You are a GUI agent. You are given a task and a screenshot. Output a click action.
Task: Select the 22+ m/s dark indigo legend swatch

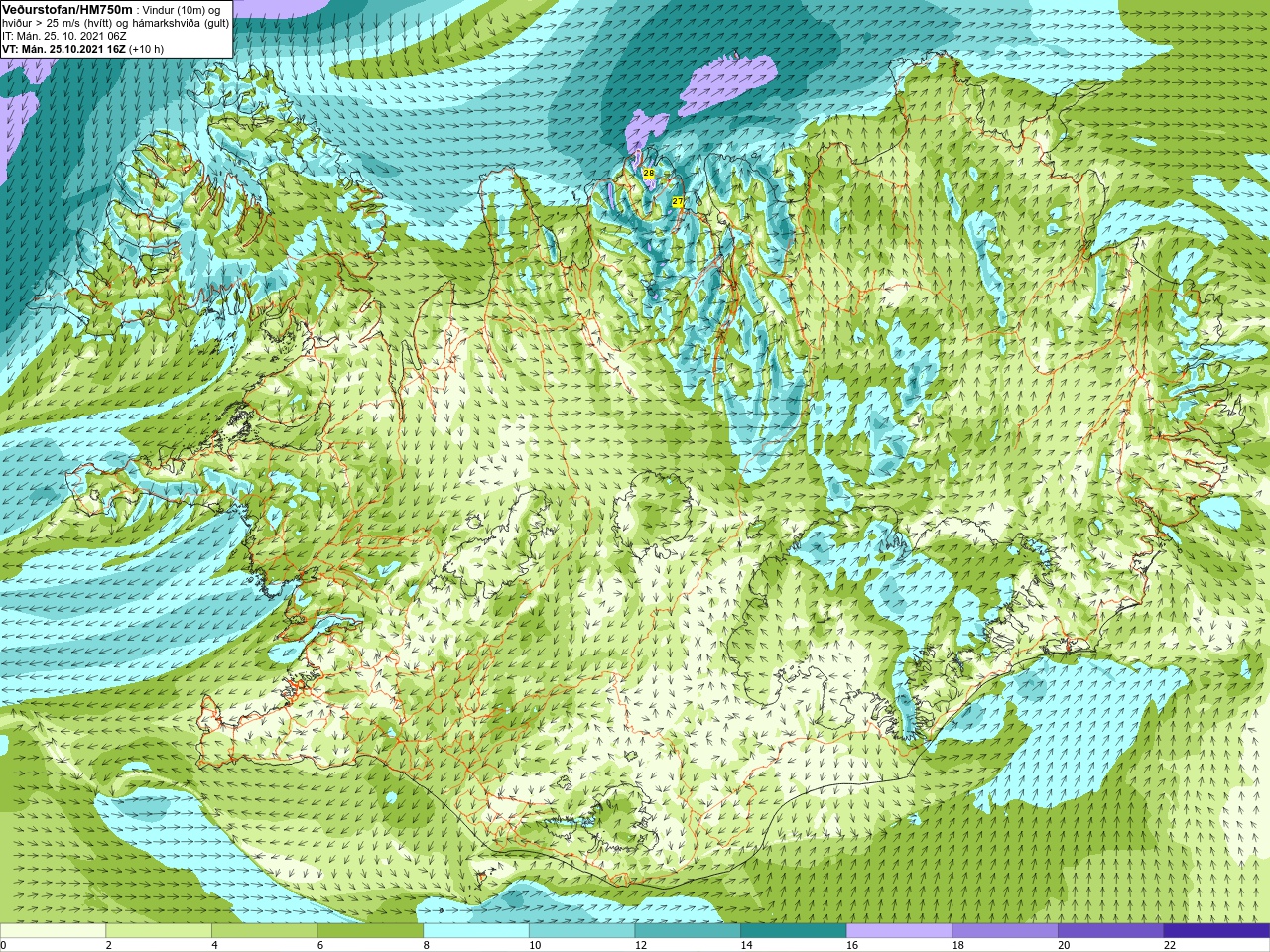(1216, 931)
